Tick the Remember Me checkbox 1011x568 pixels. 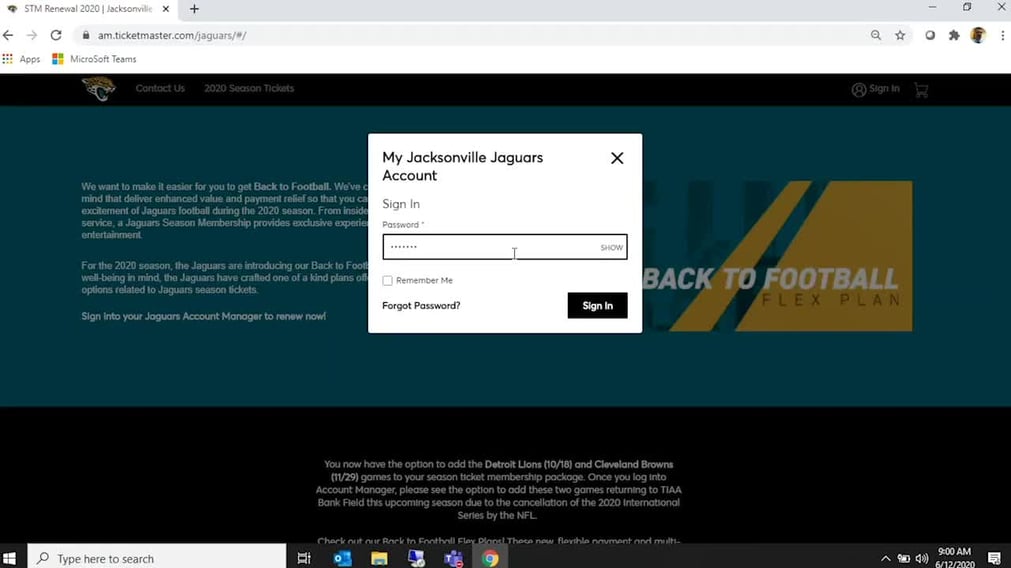[x=388, y=280]
